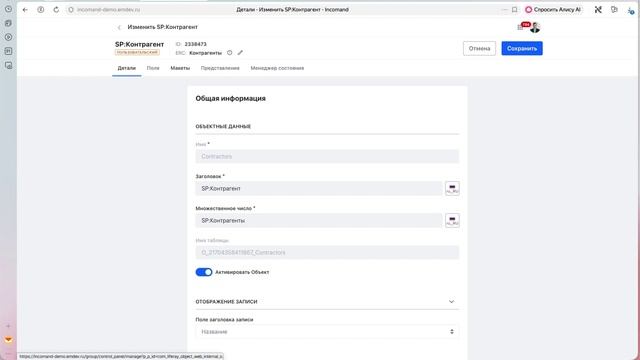Open the clock history icon in the browser sidebar

coord(8,9)
